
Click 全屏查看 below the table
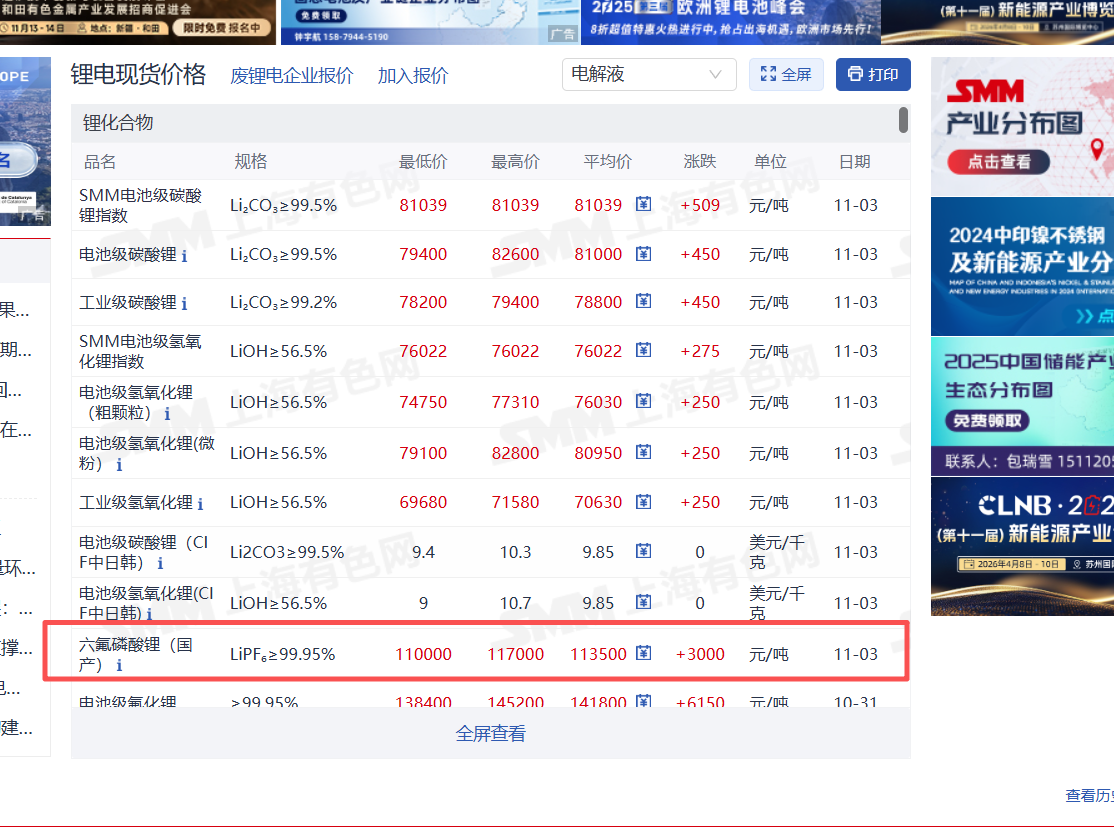(490, 734)
